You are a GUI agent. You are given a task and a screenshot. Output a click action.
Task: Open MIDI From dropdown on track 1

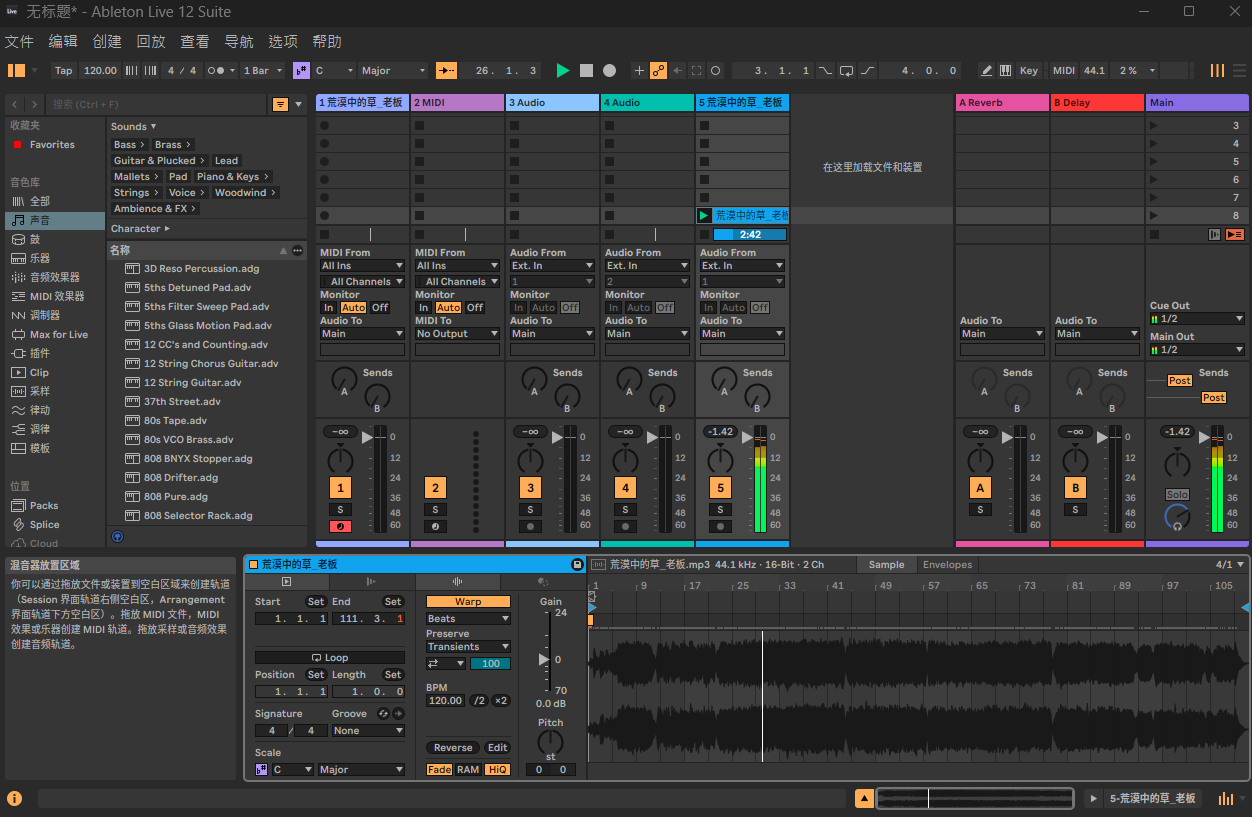click(362, 266)
